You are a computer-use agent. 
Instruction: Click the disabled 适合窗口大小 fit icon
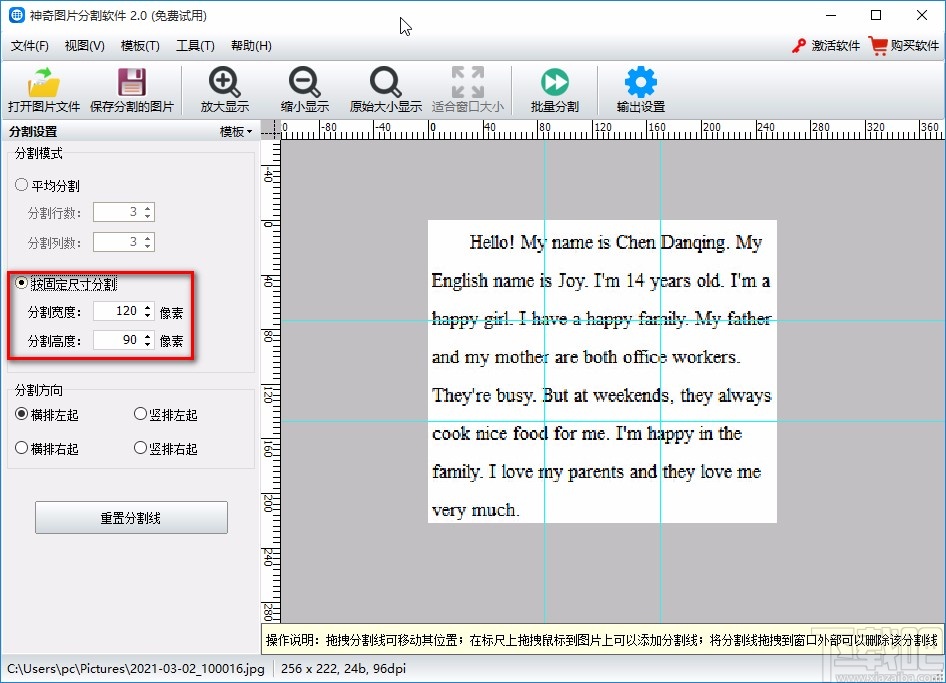[x=468, y=82]
